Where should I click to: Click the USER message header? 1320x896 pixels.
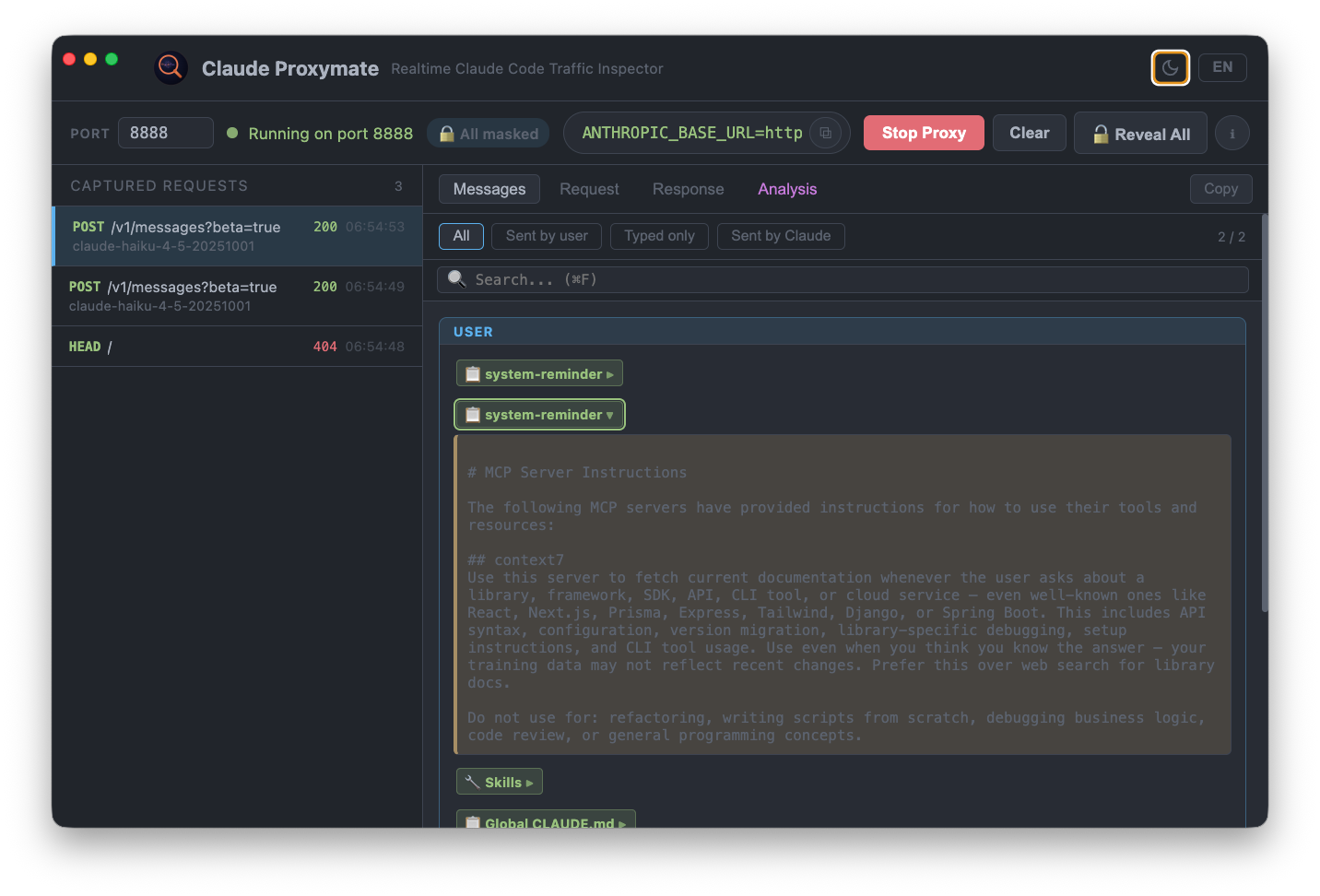843,332
